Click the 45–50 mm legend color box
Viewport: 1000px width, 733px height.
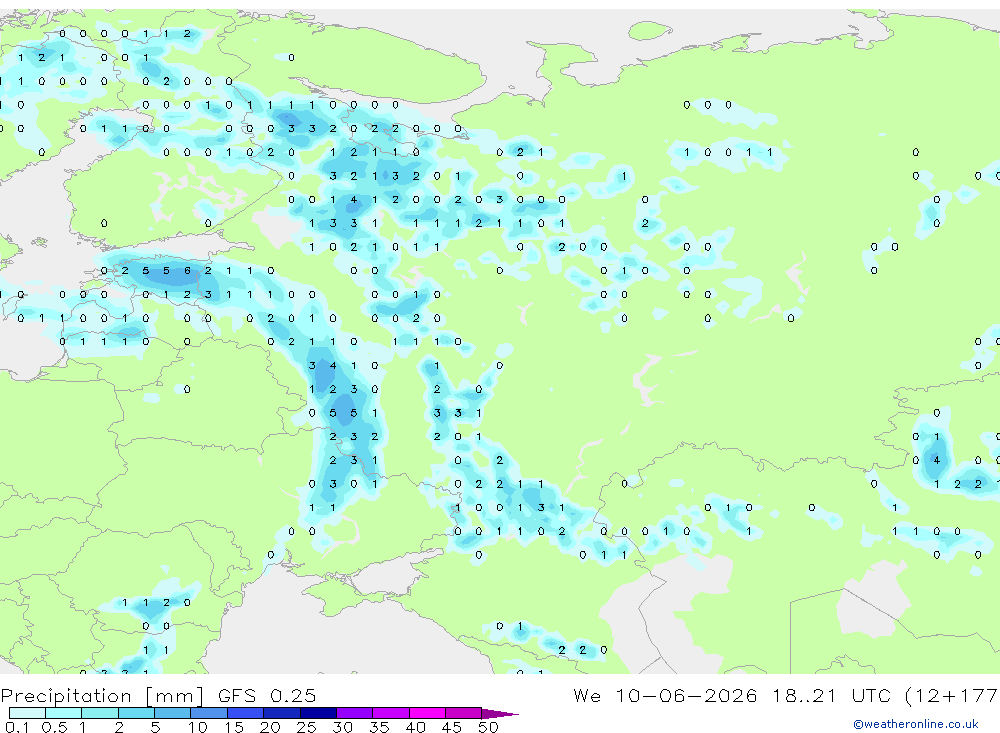coord(464,713)
